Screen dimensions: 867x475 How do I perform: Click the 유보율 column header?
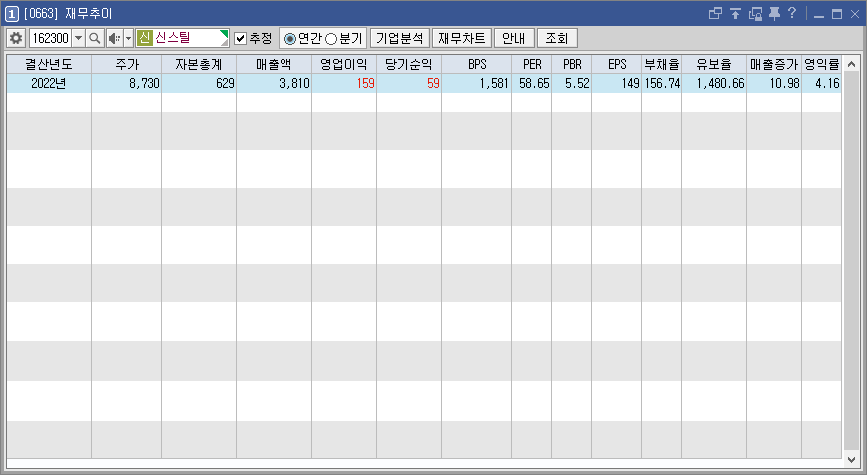(x=714, y=64)
